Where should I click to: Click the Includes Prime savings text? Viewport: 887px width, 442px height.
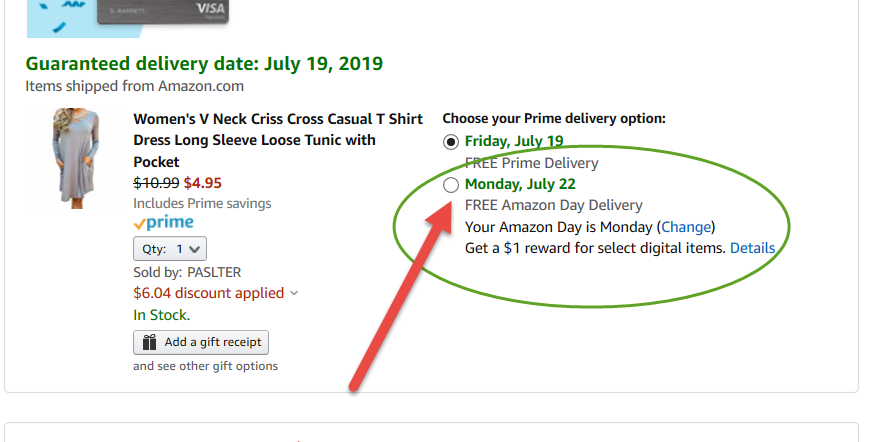pyautogui.click(x=202, y=204)
